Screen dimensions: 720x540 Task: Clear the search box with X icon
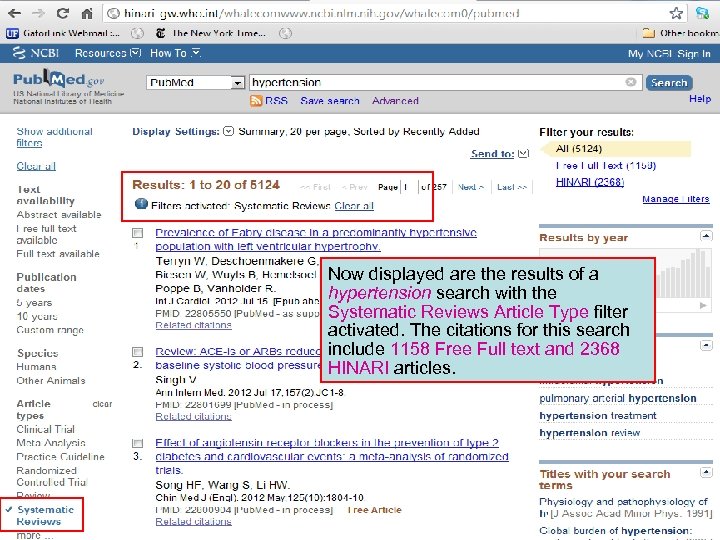click(631, 82)
